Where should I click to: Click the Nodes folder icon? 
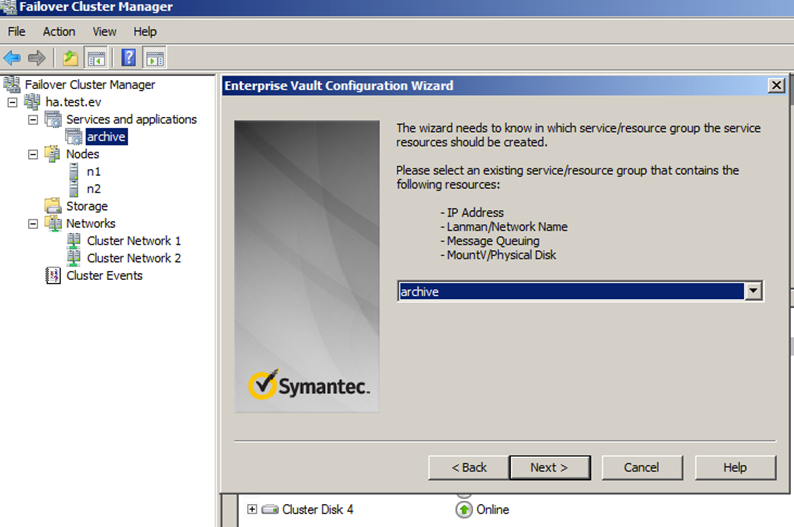pos(53,154)
